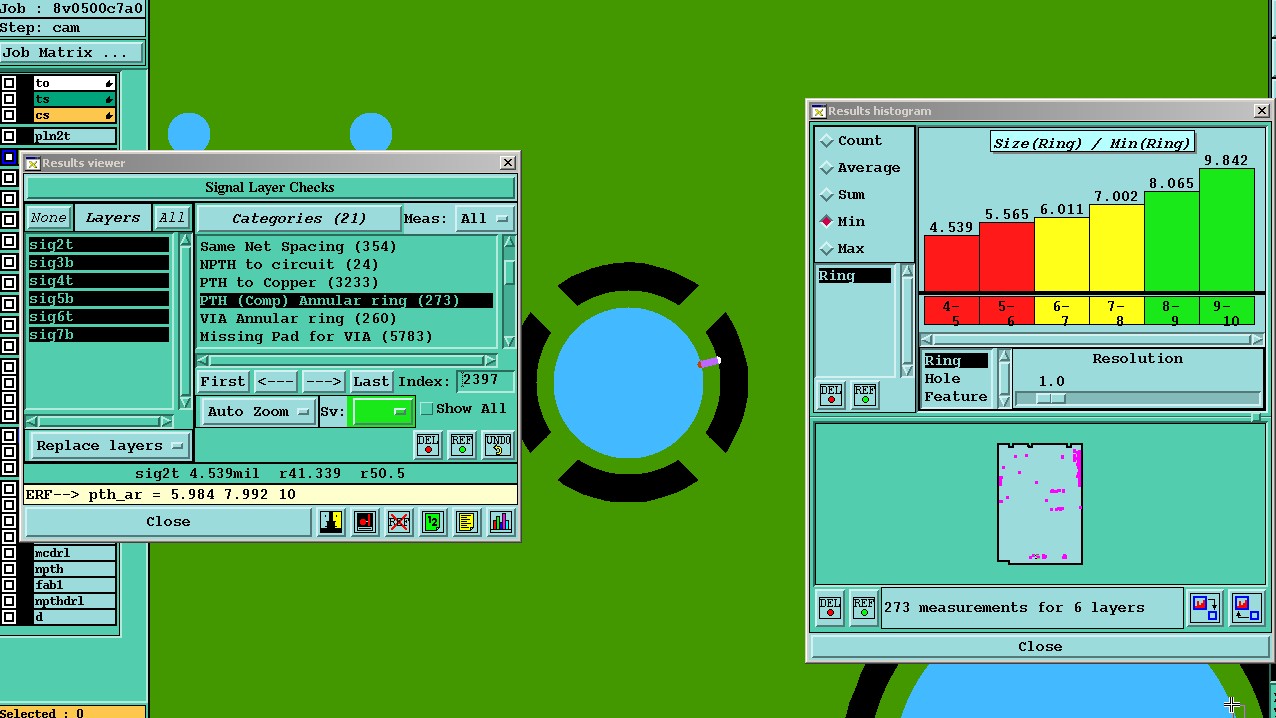1276x718 pixels.
Task: Close the Results histogram via Close button
Action: (x=1040, y=646)
